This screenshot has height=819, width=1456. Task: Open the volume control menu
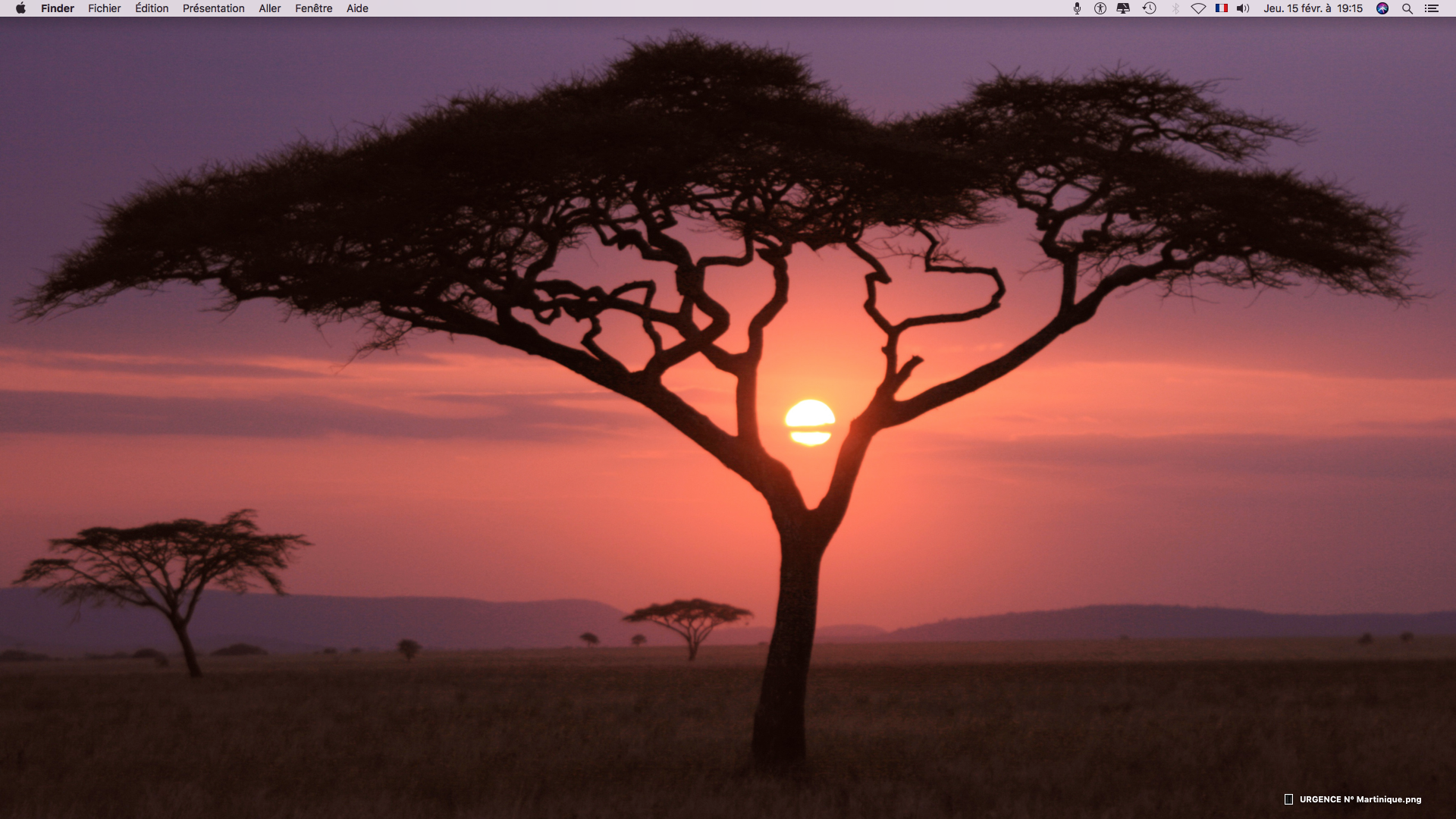[x=1243, y=8]
